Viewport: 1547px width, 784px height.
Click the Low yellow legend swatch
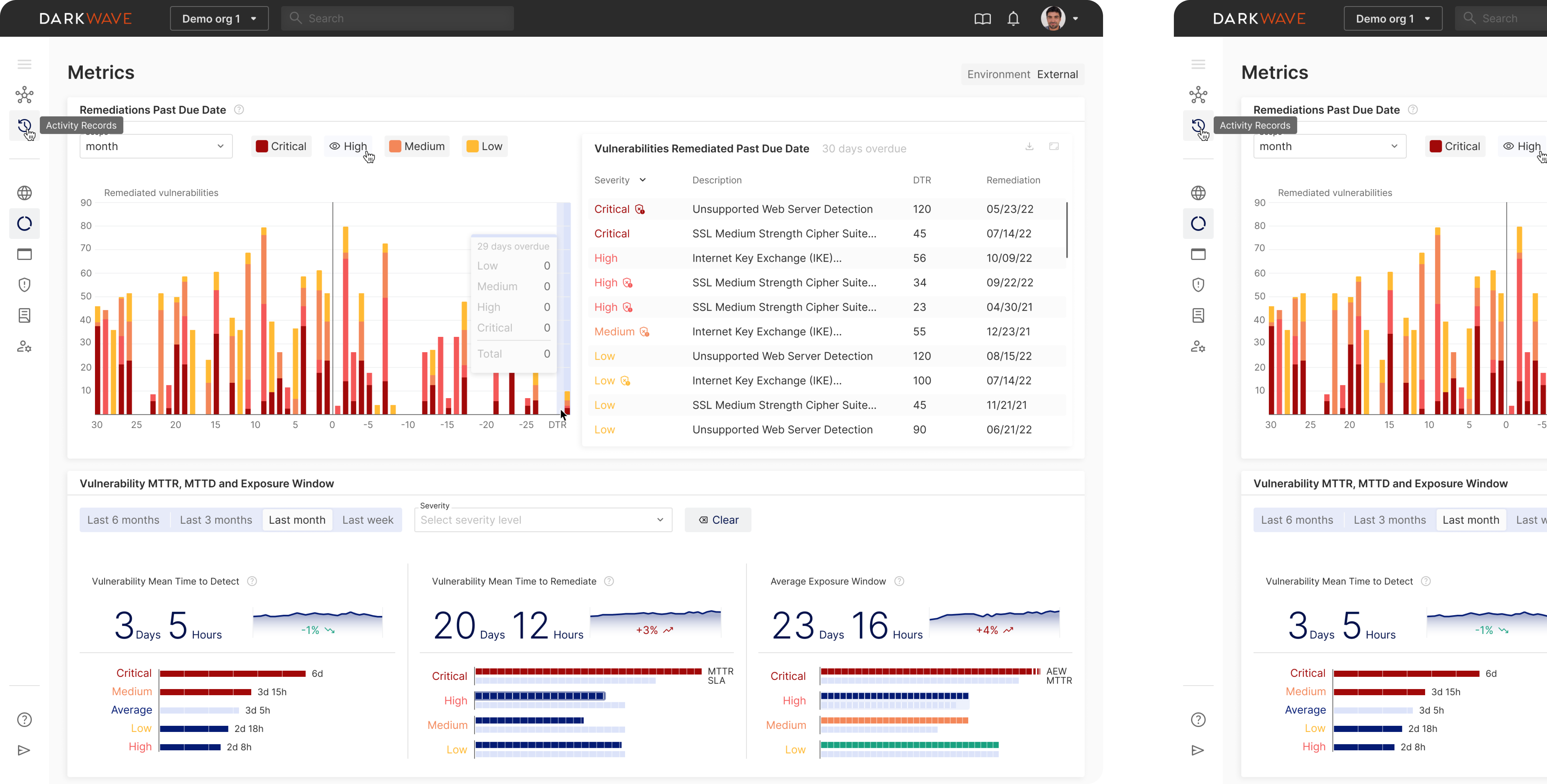point(473,146)
